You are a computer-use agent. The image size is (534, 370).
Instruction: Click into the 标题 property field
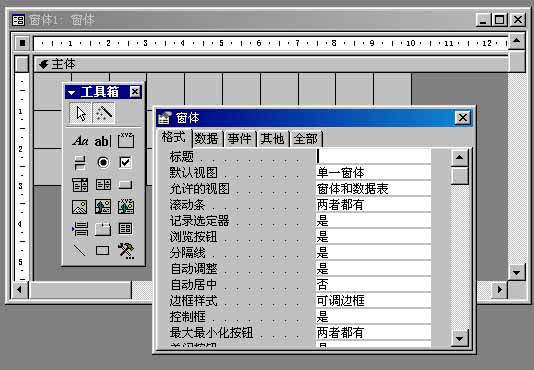click(373, 156)
